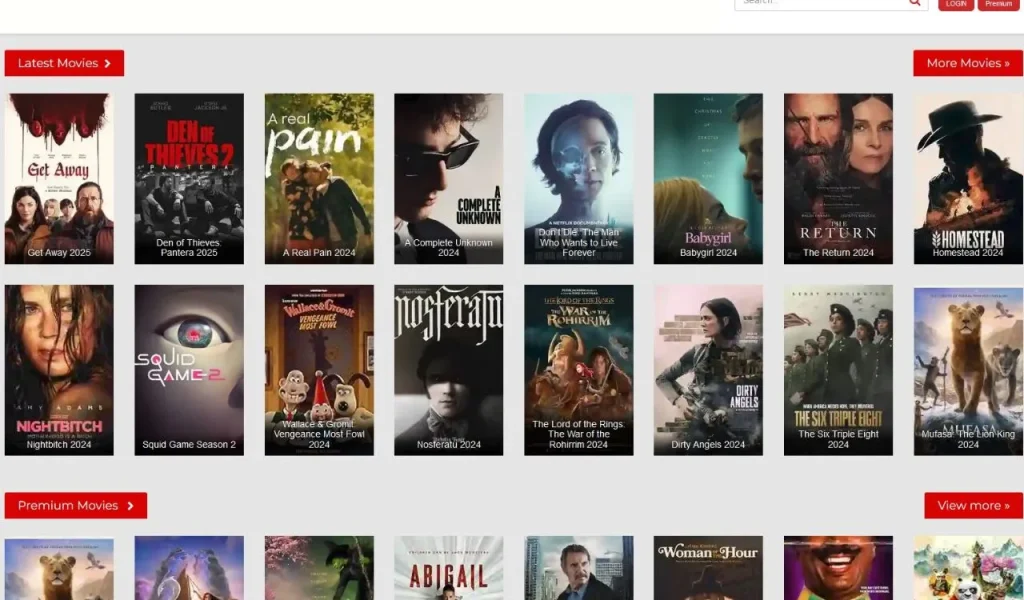Click the arrow icon beside Latest Movies
This screenshot has height=600, width=1024.
click(x=108, y=63)
